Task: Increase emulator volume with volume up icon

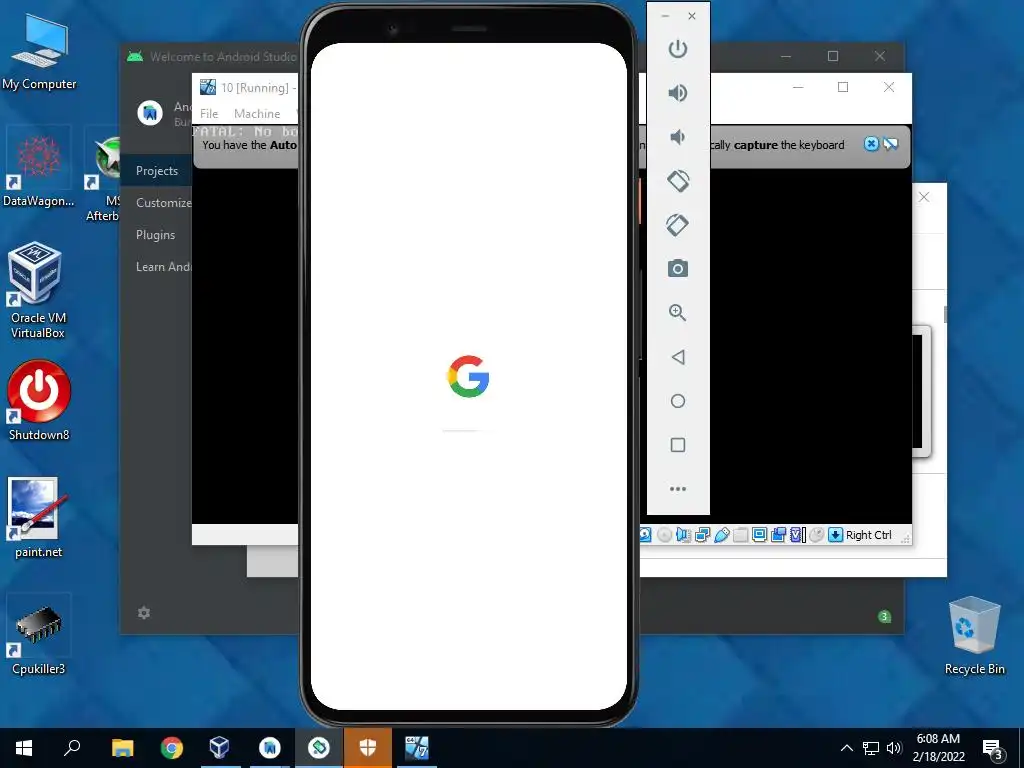Action: [x=678, y=93]
